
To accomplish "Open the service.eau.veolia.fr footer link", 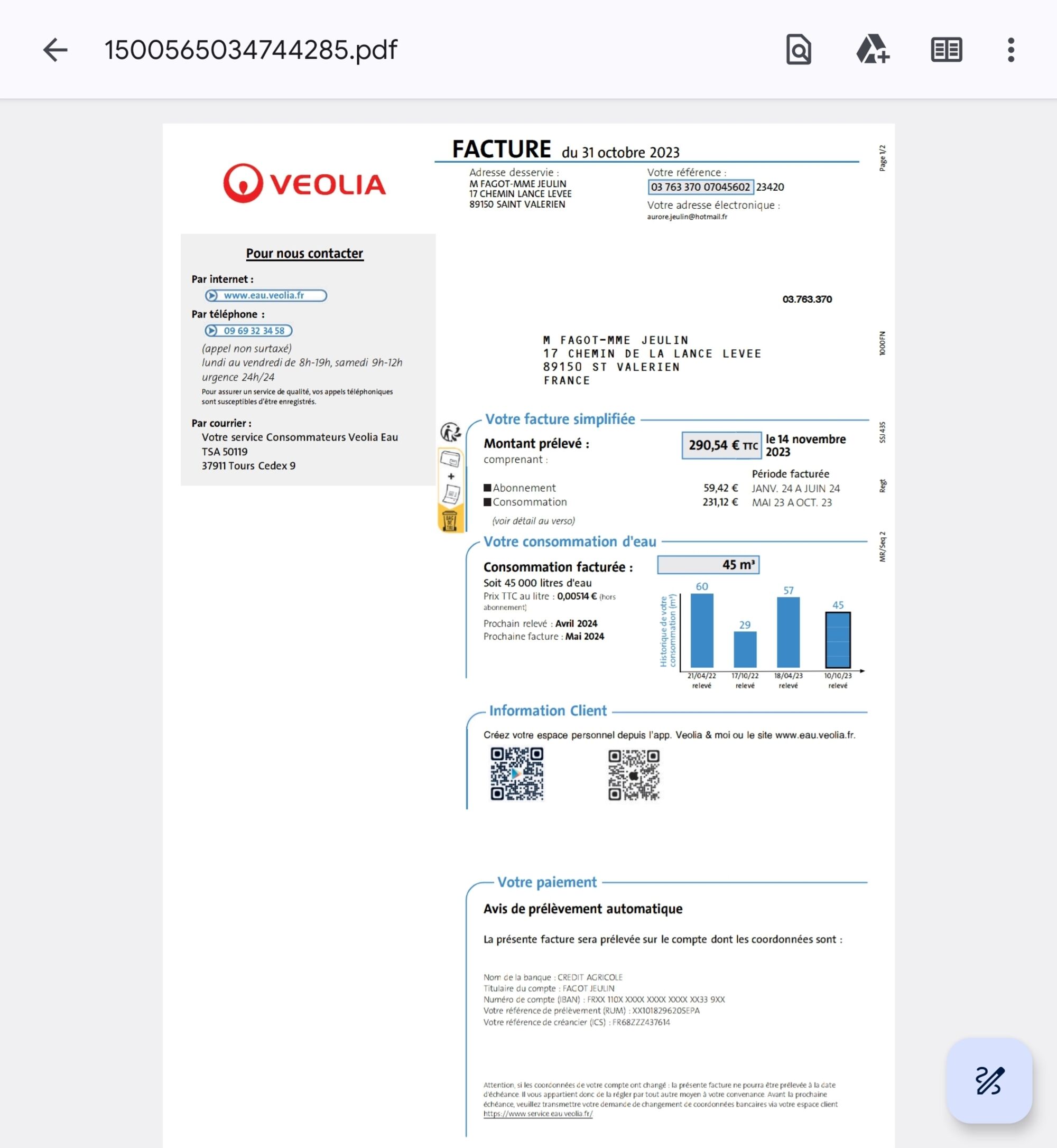I will point(537,1114).
